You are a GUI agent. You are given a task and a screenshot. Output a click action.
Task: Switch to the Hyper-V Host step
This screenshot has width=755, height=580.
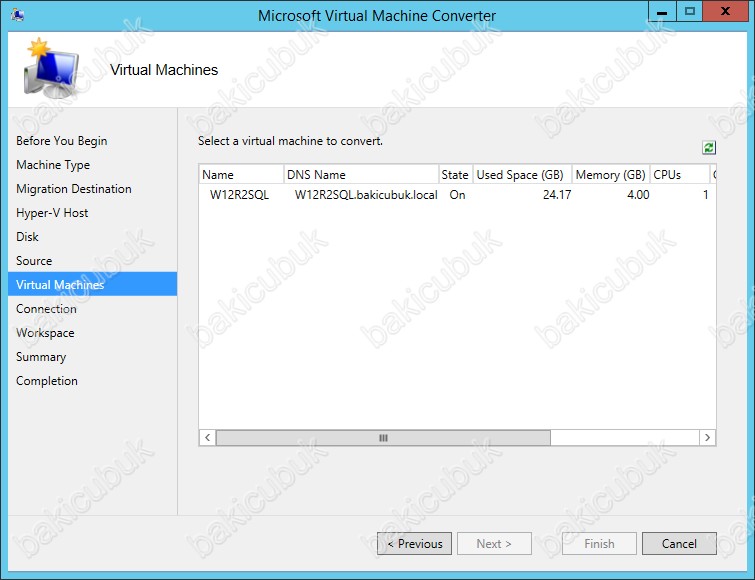52,213
